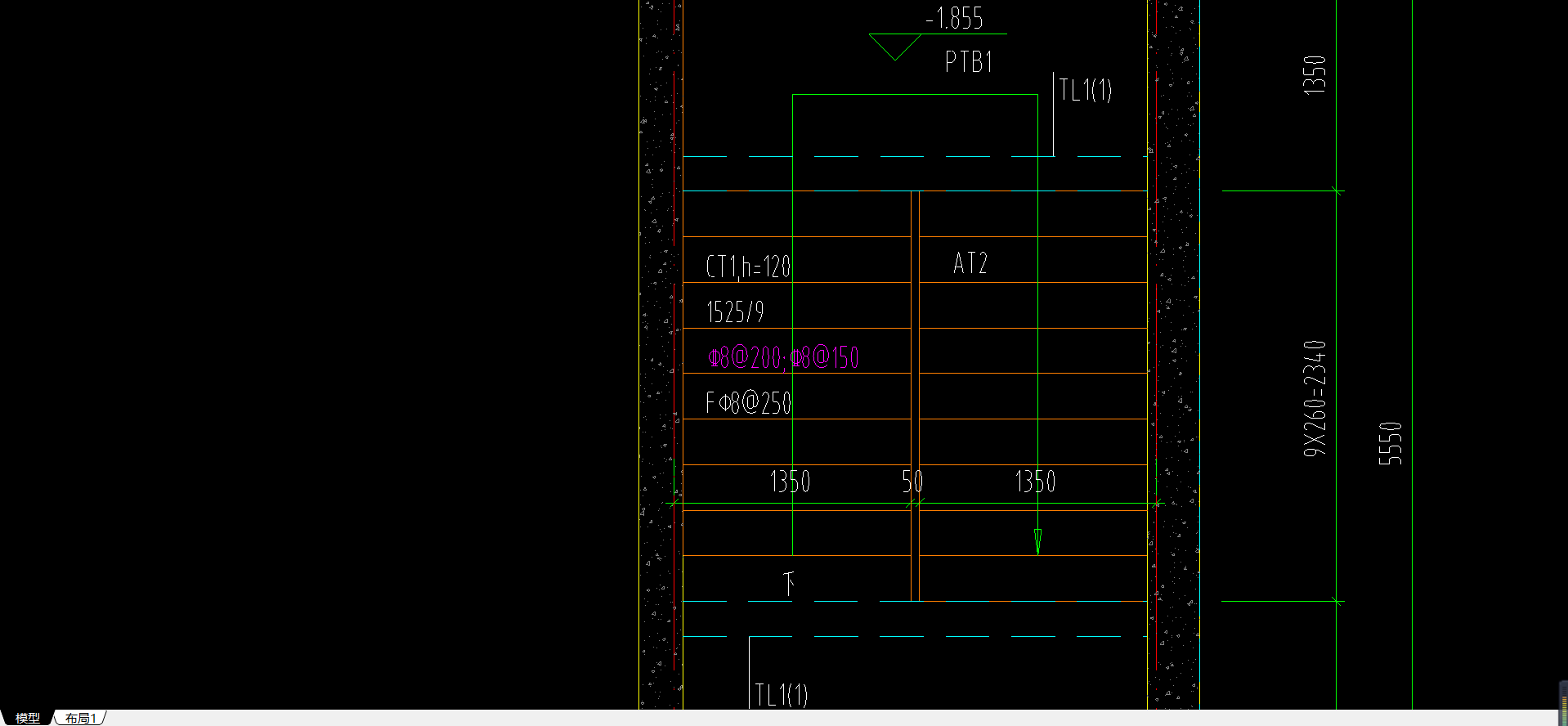Pick the 1525/9 text

click(735, 312)
